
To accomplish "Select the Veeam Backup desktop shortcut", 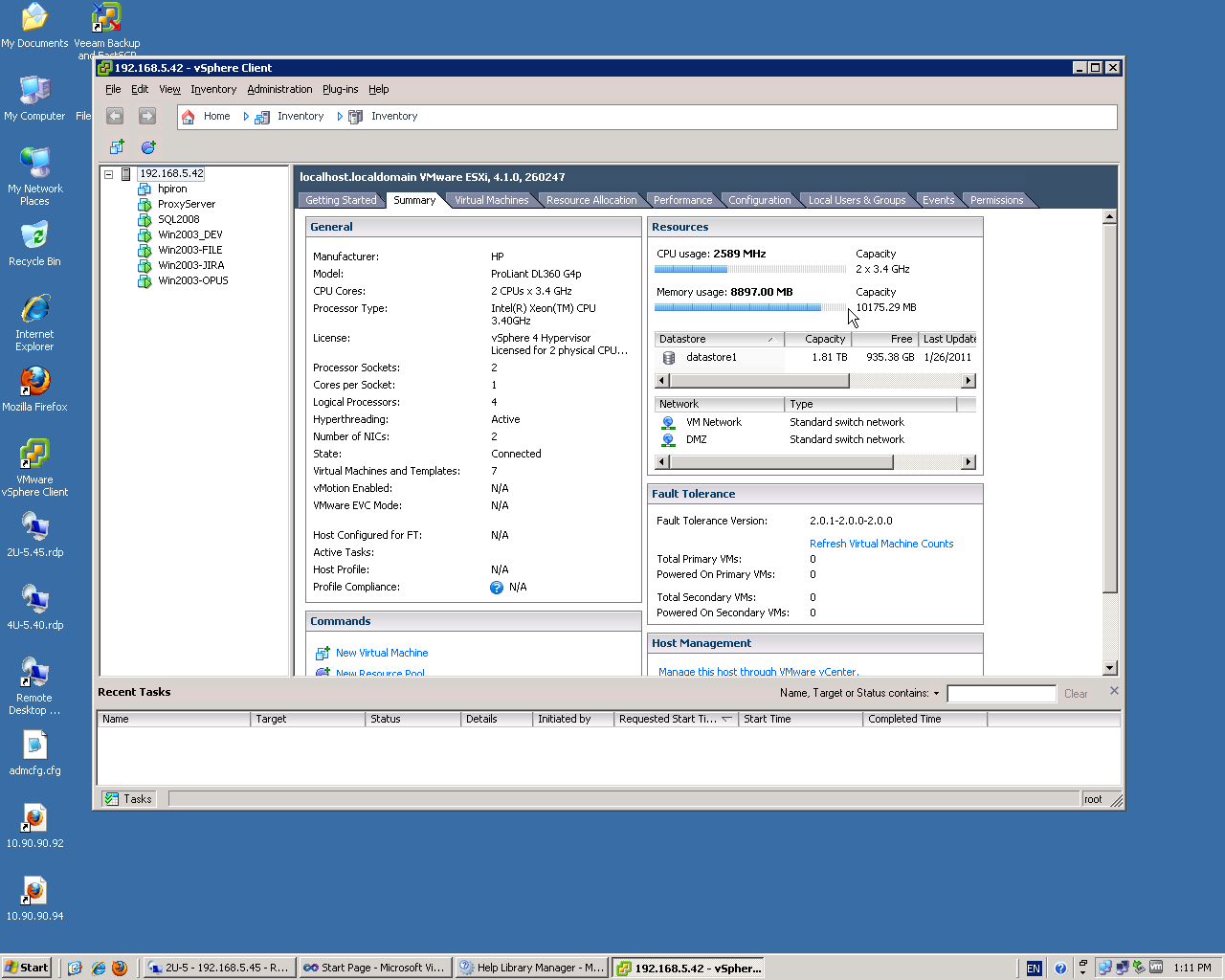I will click(107, 31).
